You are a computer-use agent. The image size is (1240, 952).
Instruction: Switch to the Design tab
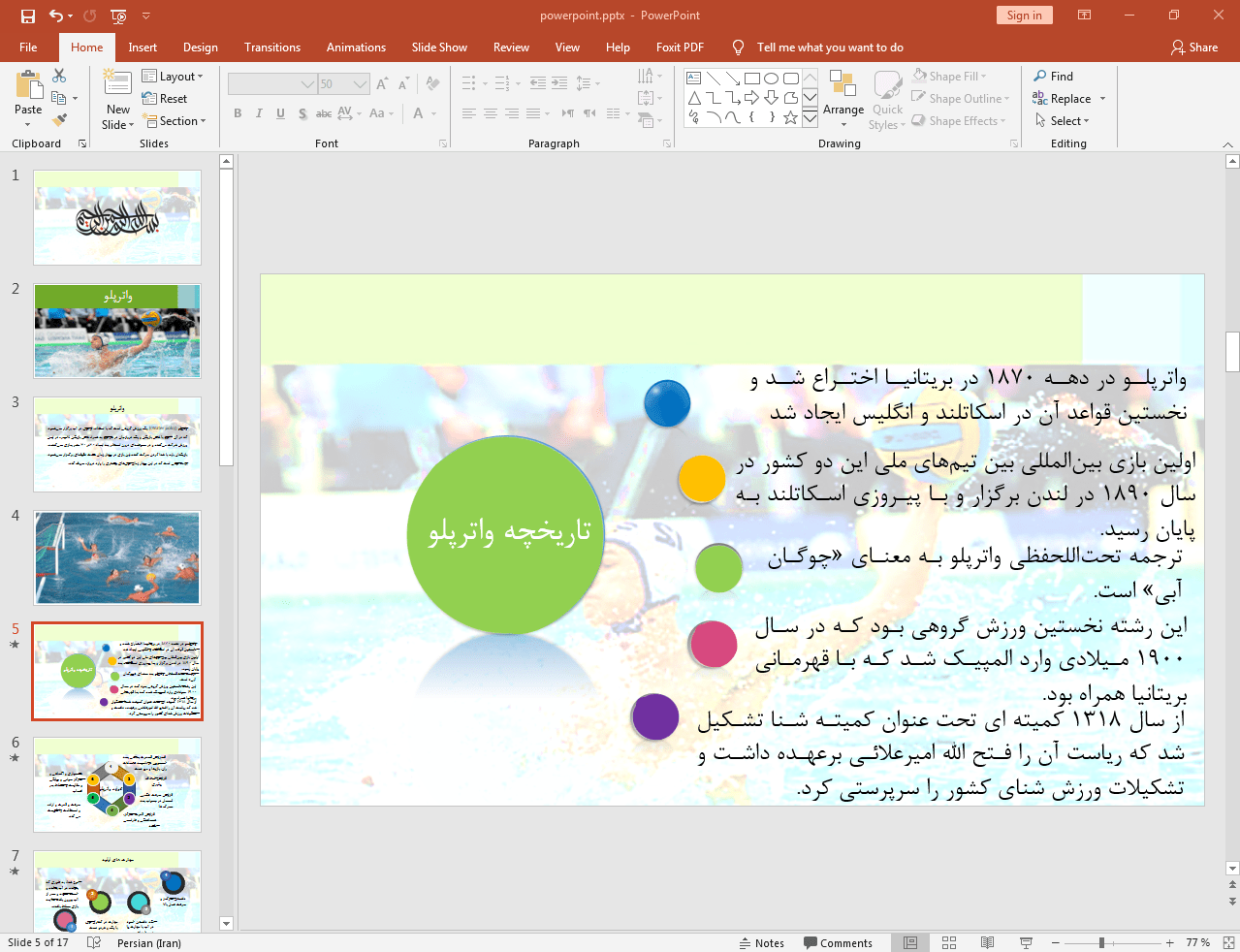tap(201, 48)
